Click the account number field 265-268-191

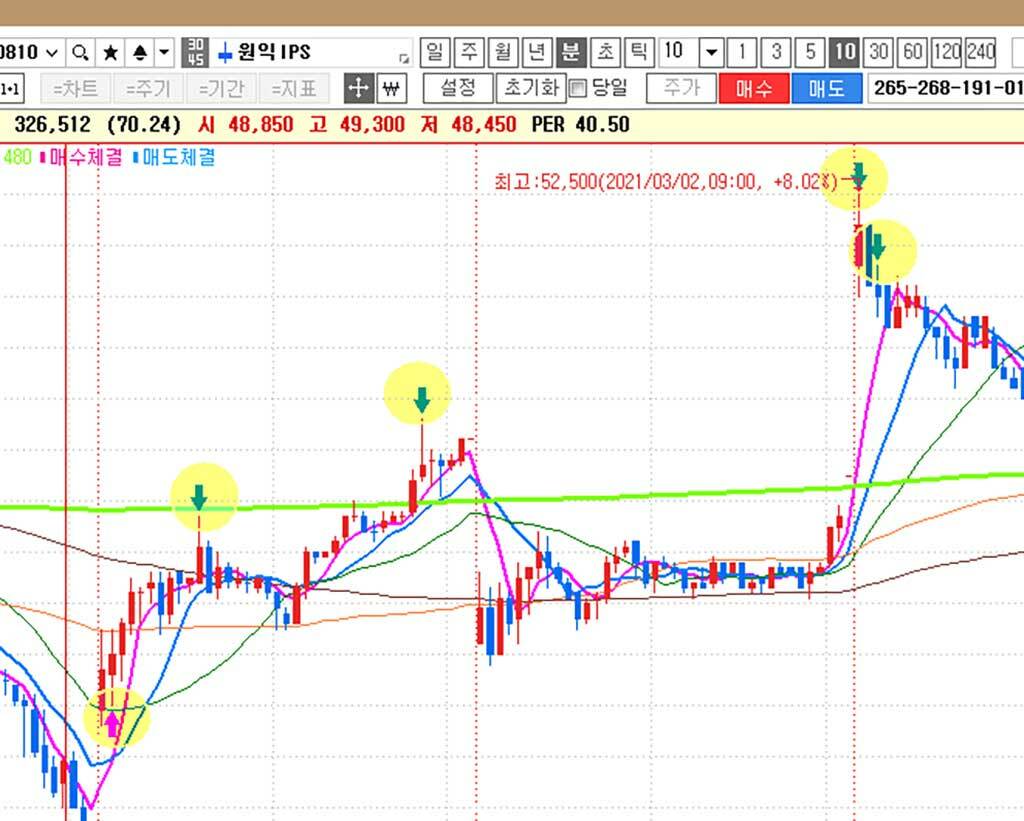click(946, 88)
